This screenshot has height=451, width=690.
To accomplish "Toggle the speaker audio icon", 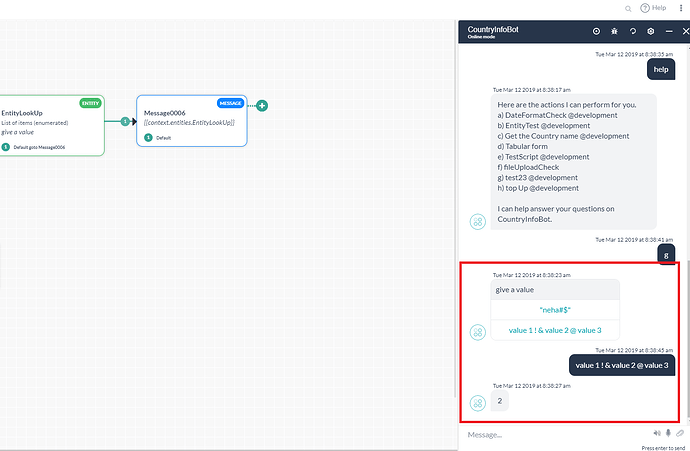I will point(657,434).
